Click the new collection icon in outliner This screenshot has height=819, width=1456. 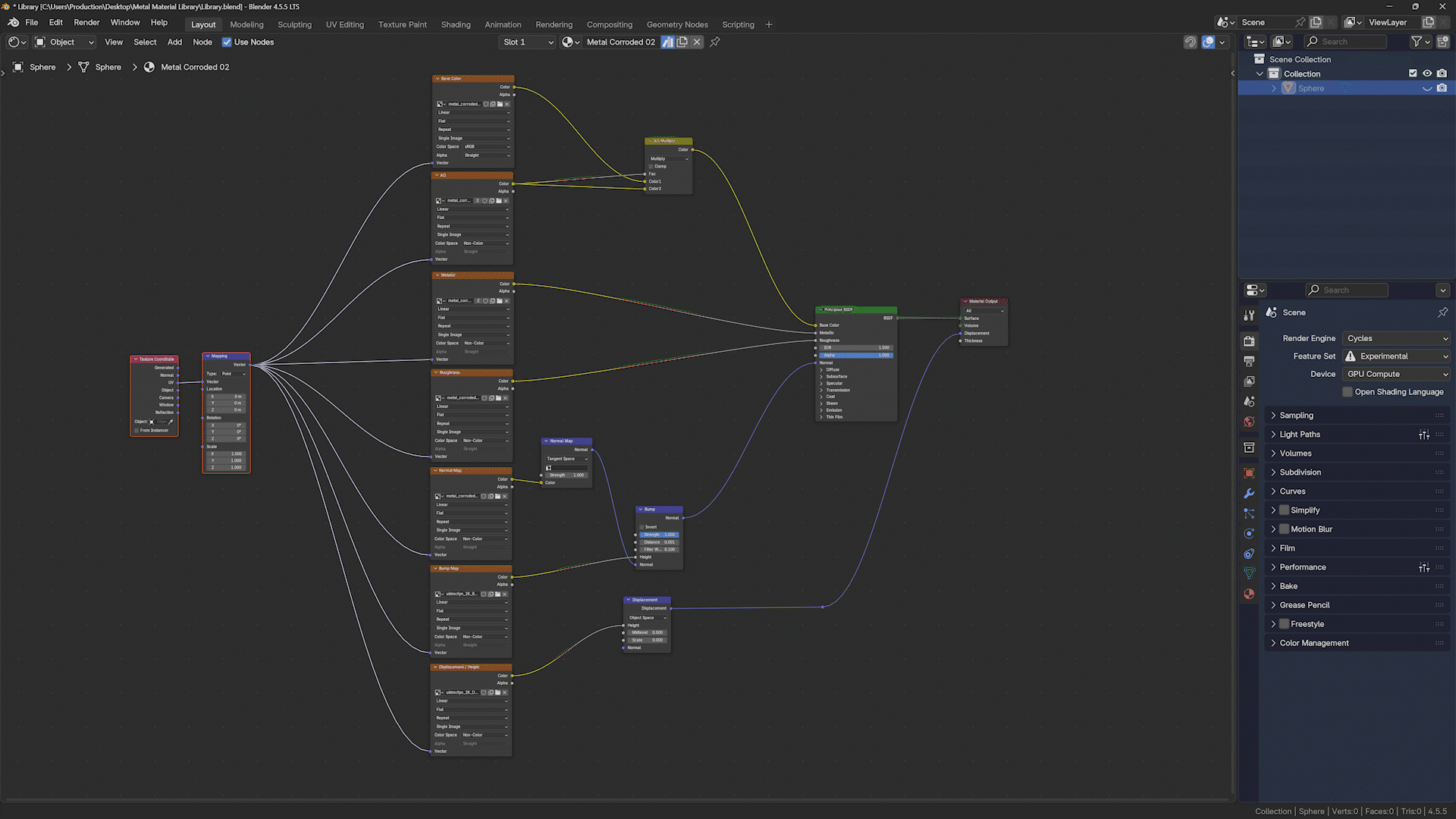[1442, 42]
